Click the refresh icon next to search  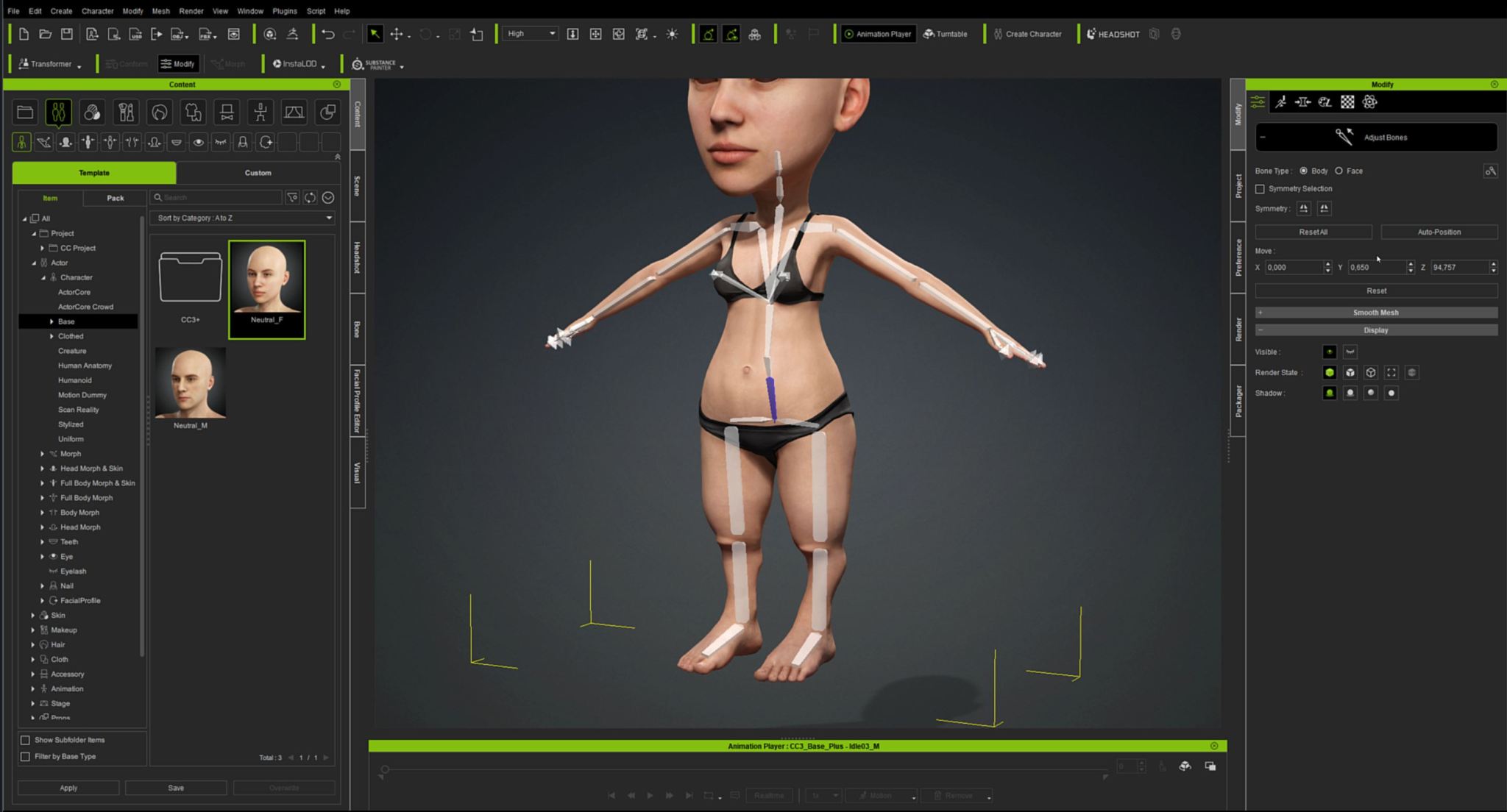(x=310, y=198)
